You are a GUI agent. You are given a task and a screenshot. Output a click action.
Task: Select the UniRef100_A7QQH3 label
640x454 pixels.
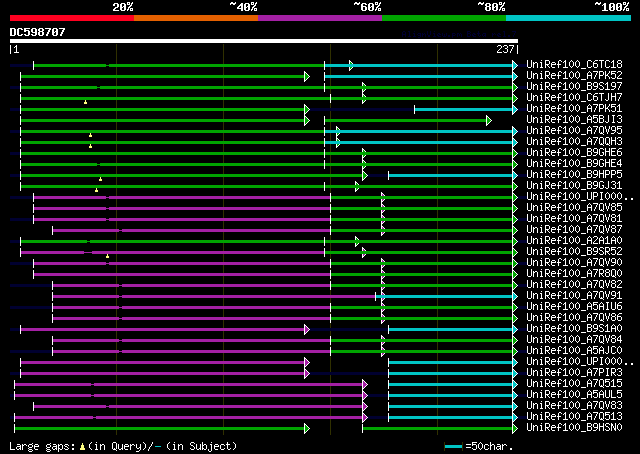tap(574, 142)
